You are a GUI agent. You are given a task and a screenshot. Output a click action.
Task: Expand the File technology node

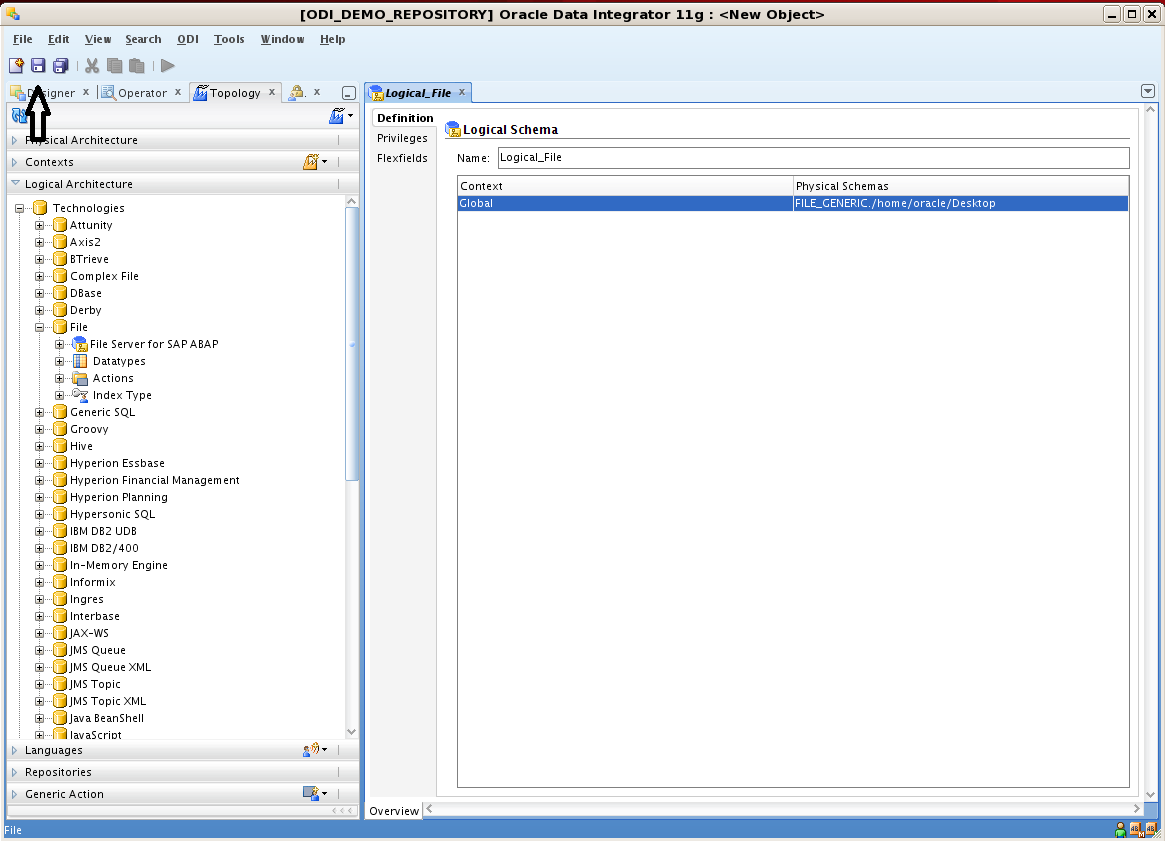39,326
